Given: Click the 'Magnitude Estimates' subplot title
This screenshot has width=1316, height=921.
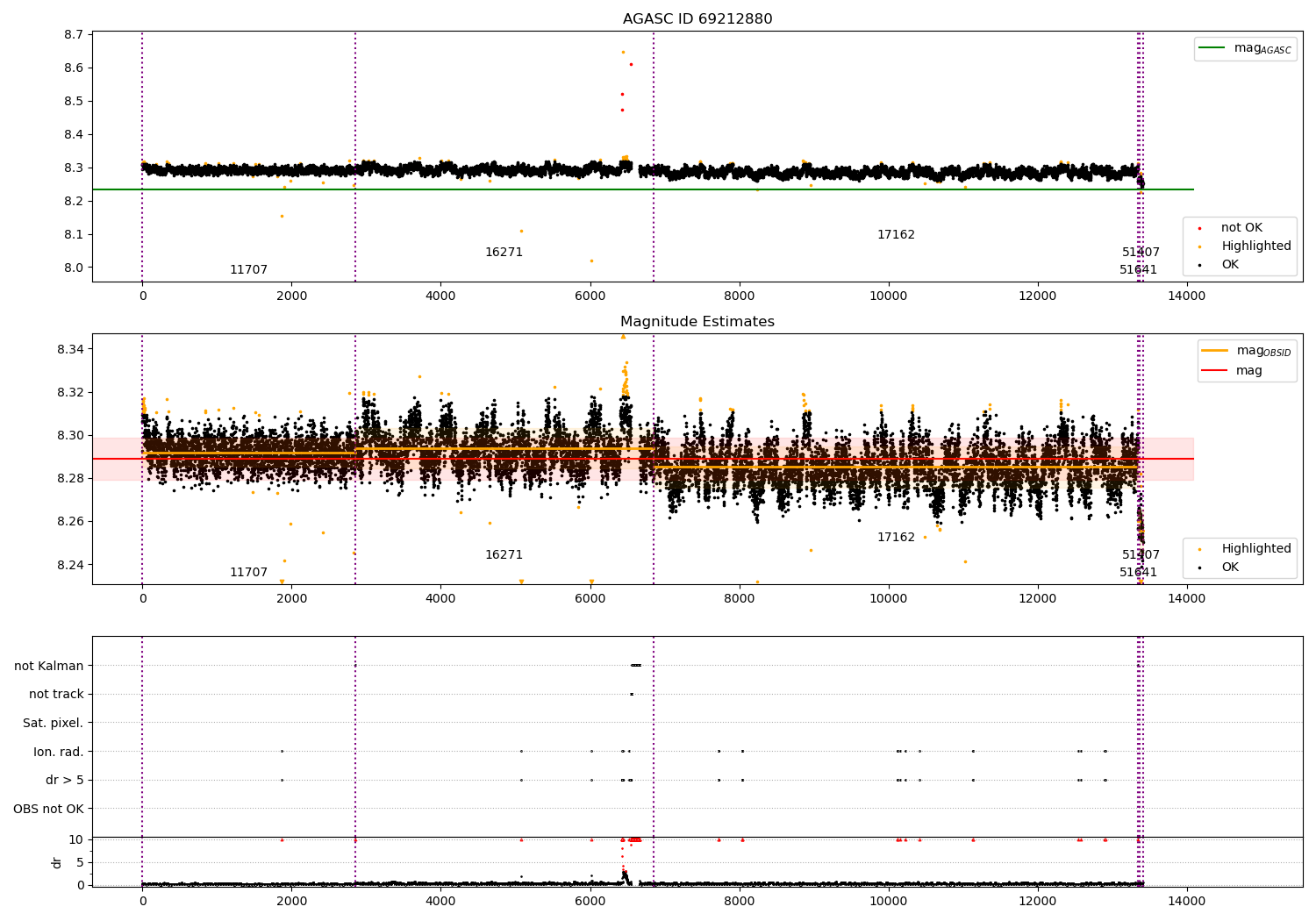Looking at the screenshot, I should [697, 322].
